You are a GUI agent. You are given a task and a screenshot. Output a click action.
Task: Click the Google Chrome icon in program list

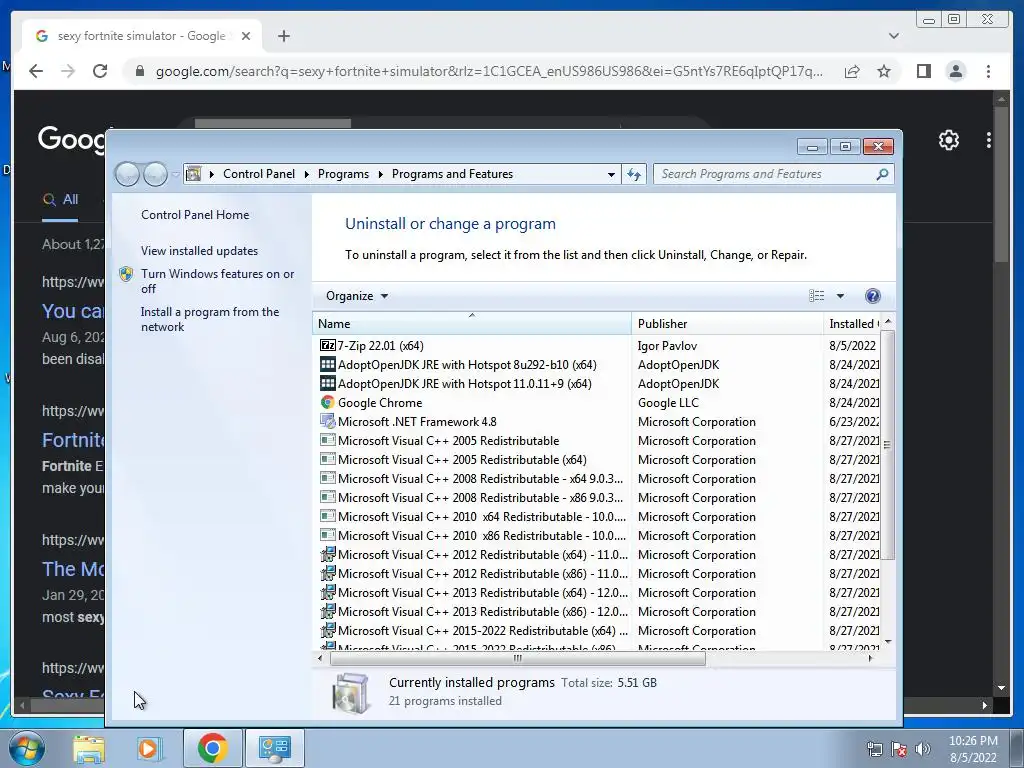tap(327, 402)
